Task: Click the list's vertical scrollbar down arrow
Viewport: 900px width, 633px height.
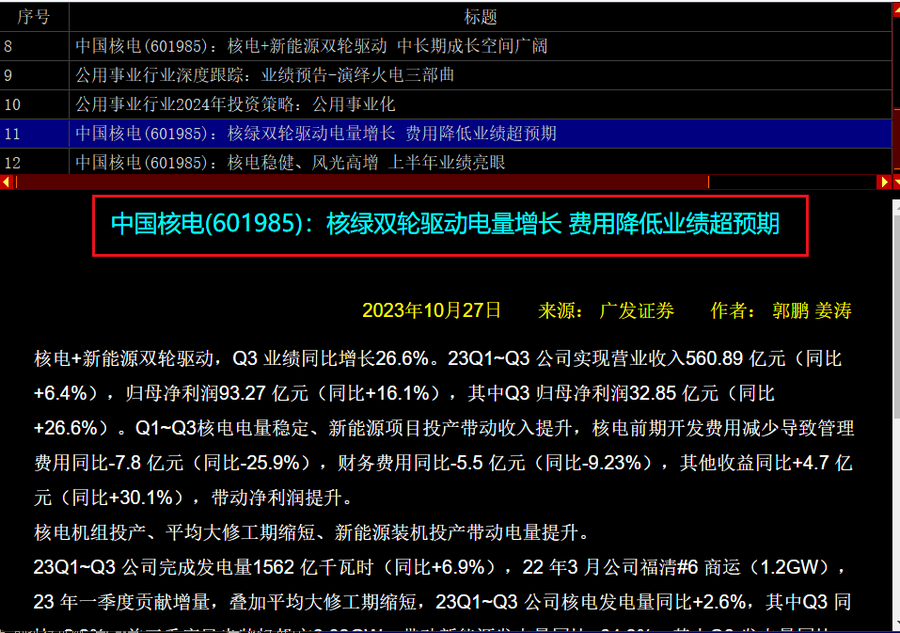Action: 895,182
